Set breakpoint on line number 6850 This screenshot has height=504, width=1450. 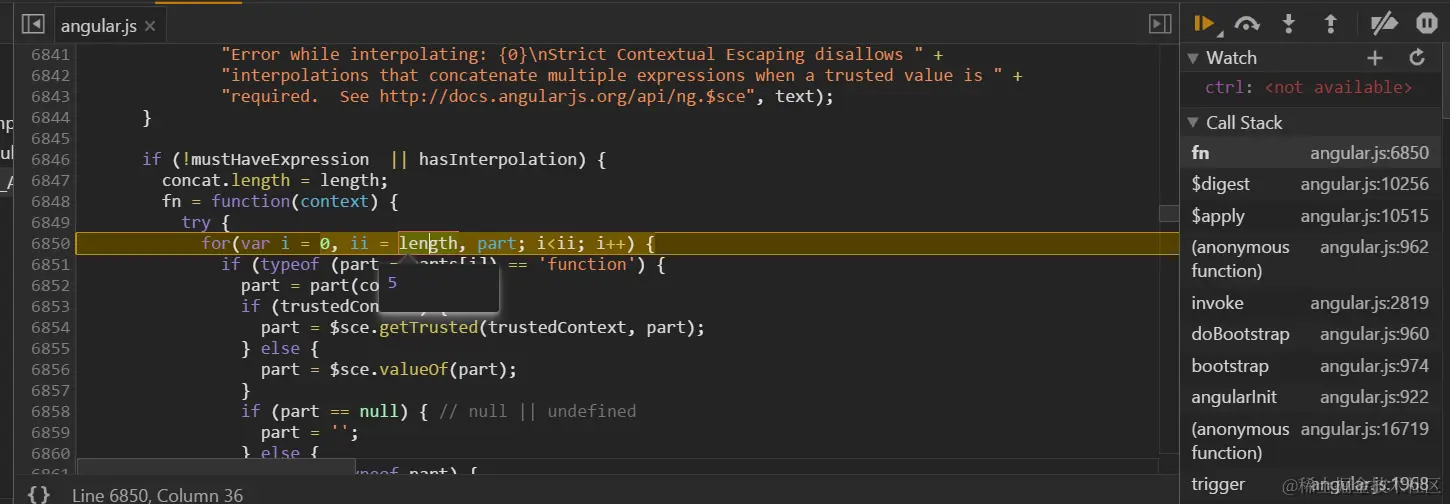pyautogui.click(x=50, y=243)
